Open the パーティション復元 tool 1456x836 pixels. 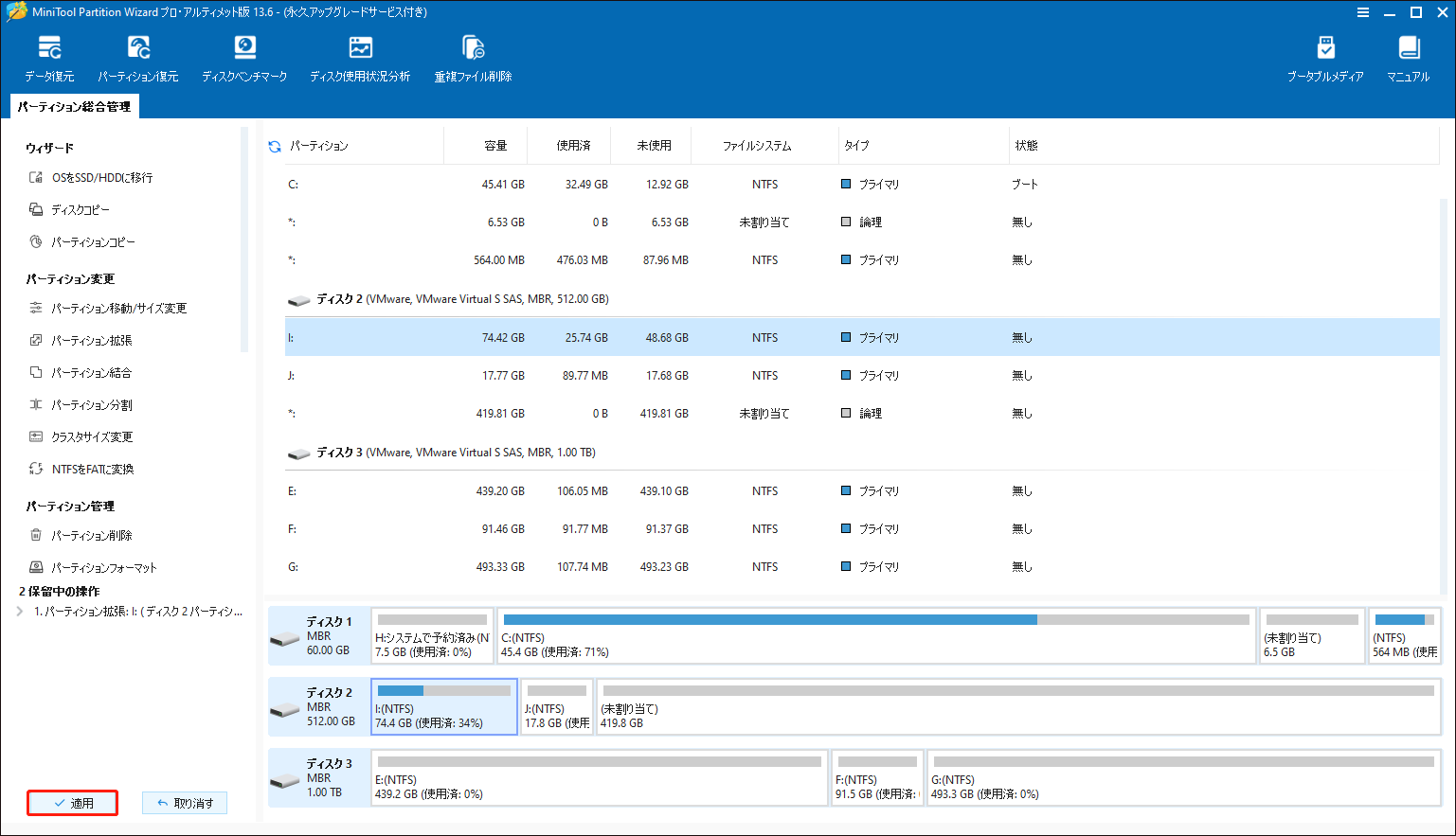click(x=138, y=59)
